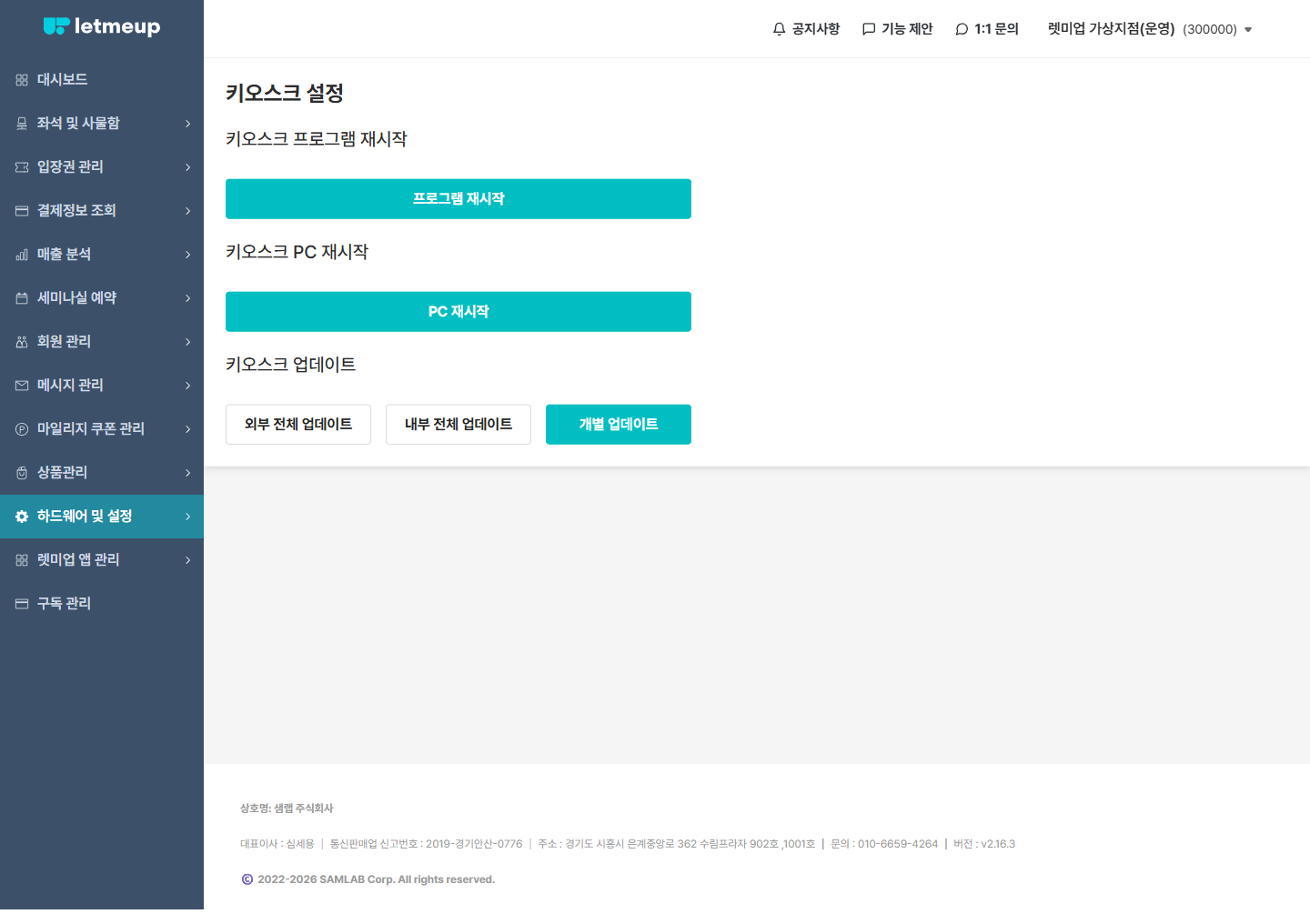Open 좌석 및 사물함 menu
Viewport: 1310px width, 924px height.
102,124
